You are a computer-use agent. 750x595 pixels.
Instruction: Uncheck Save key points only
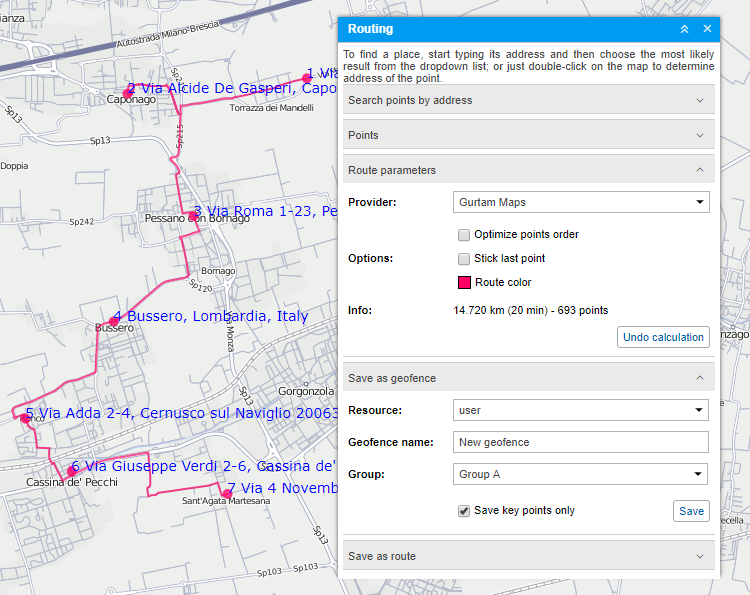[x=464, y=511]
